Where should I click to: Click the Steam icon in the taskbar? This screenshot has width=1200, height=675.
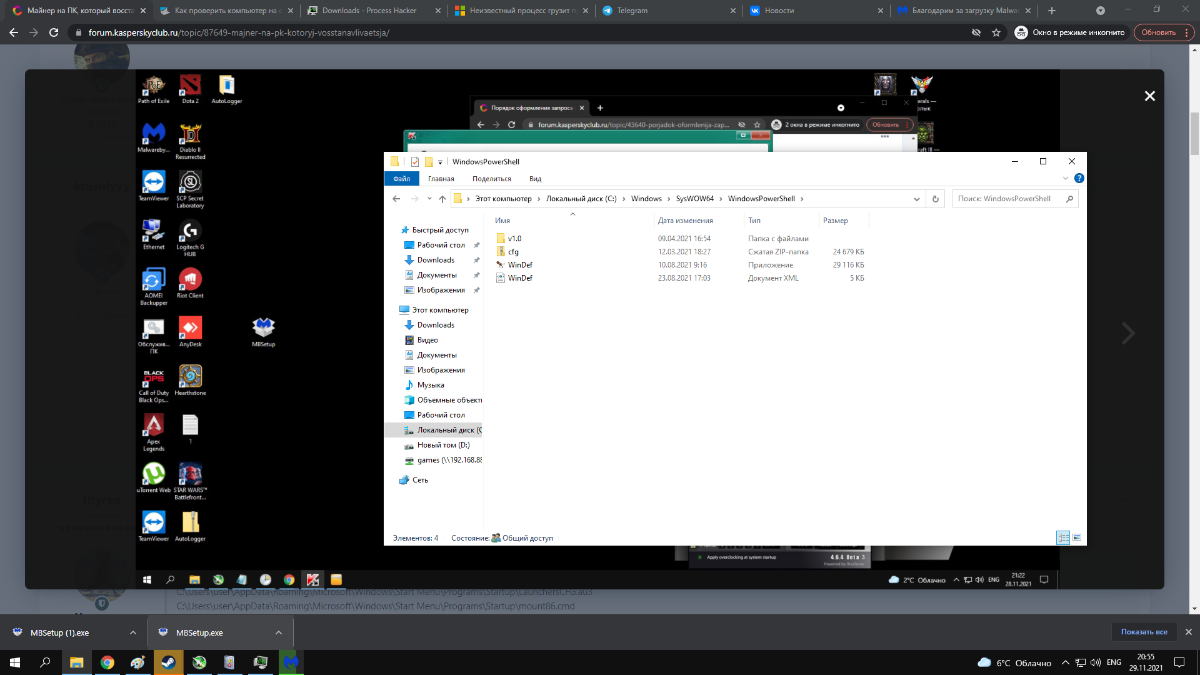click(x=168, y=662)
